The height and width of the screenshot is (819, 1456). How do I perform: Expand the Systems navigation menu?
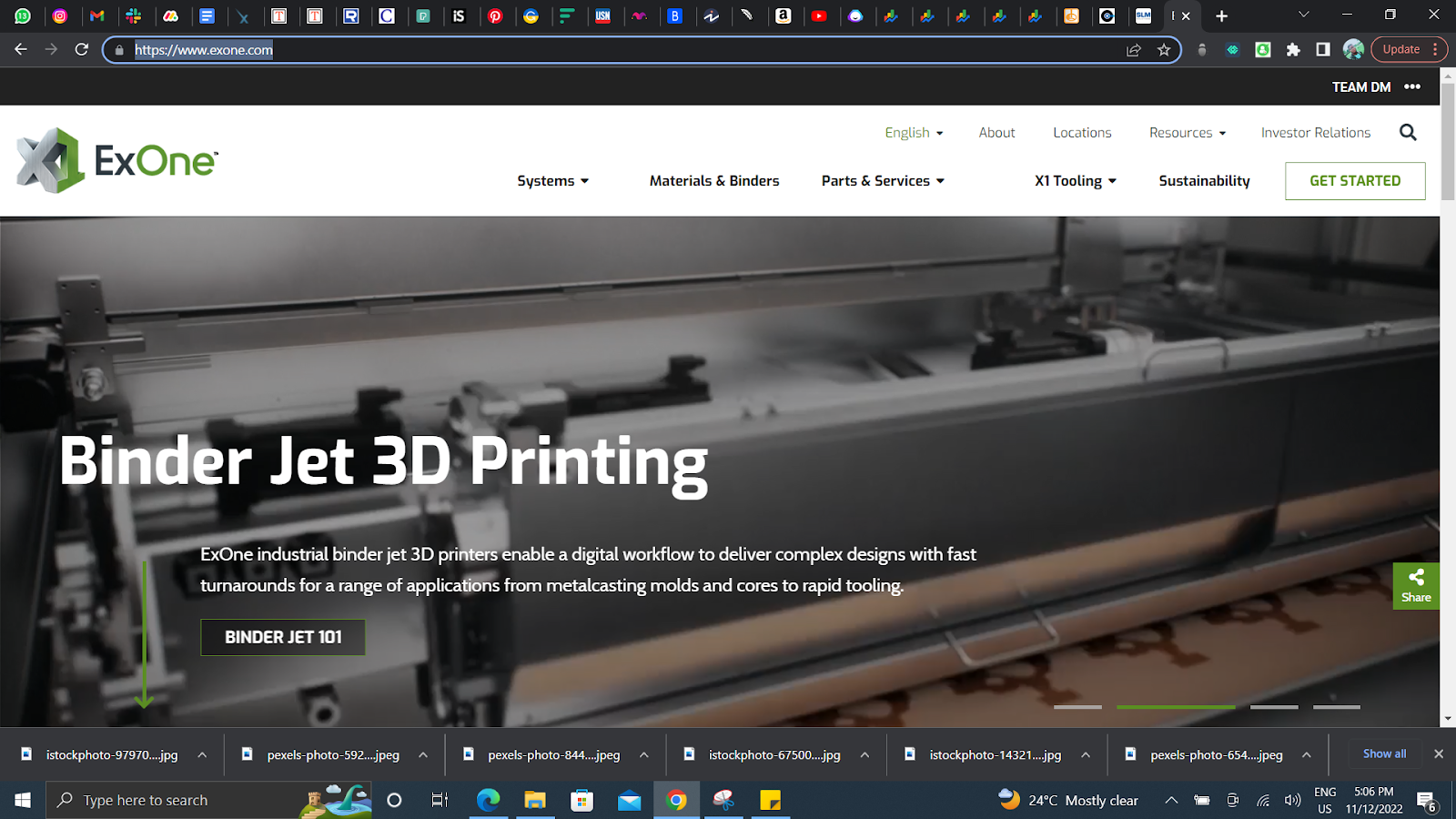coord(552,181)
